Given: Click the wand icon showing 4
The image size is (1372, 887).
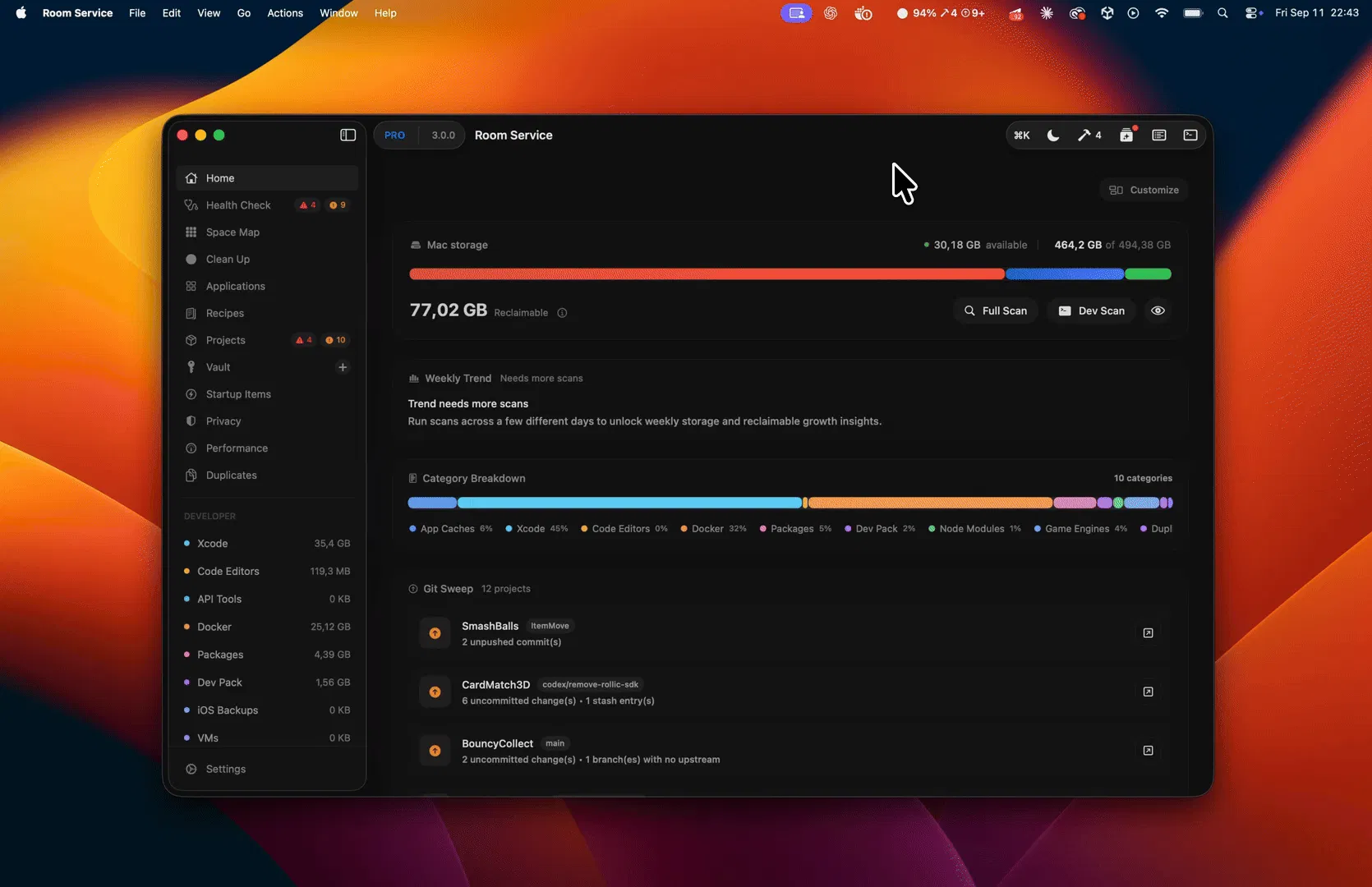Looking at the screenshot, I should (x=1089, y=136).
